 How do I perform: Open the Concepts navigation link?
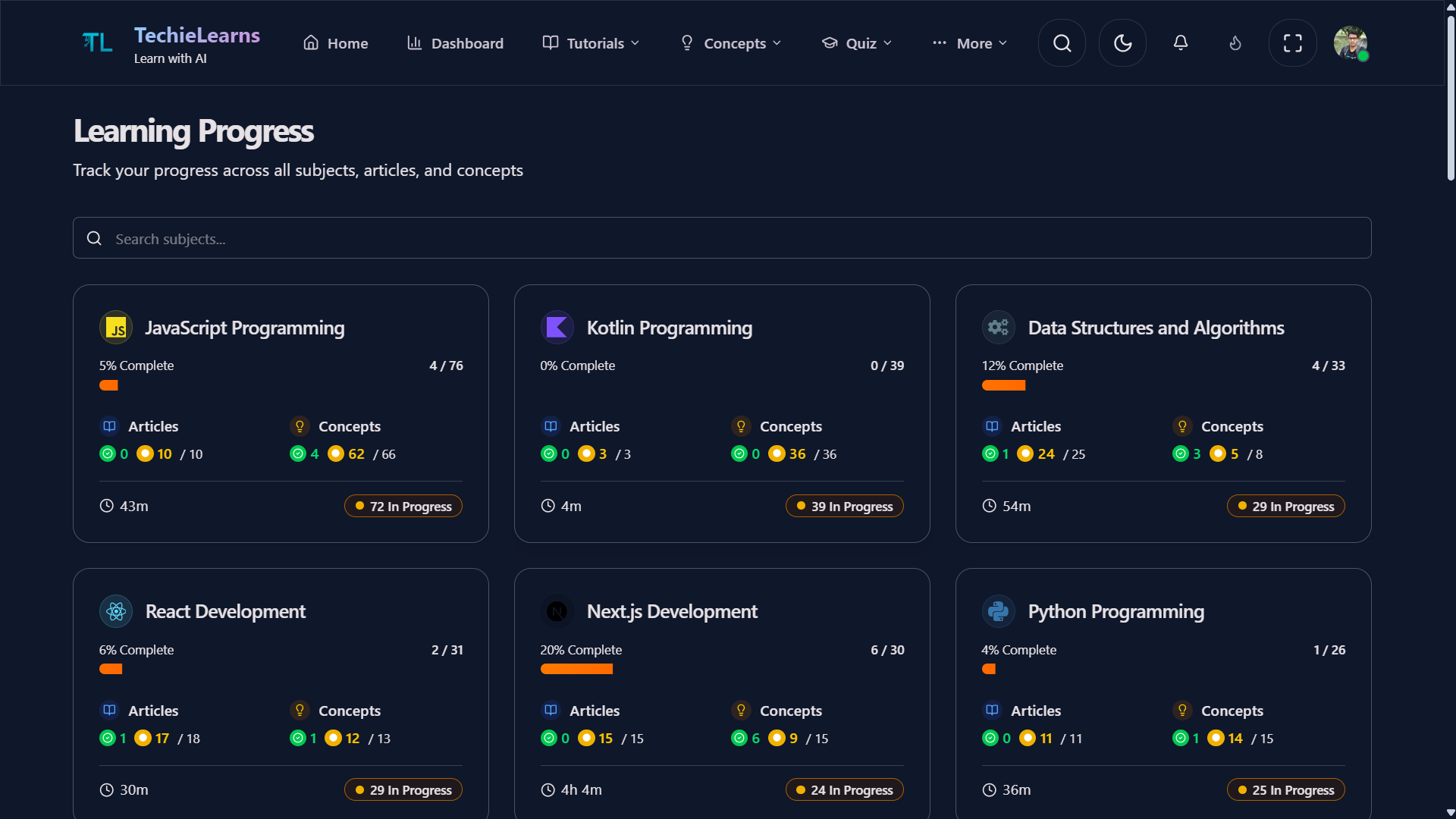[x=730, y=43]
